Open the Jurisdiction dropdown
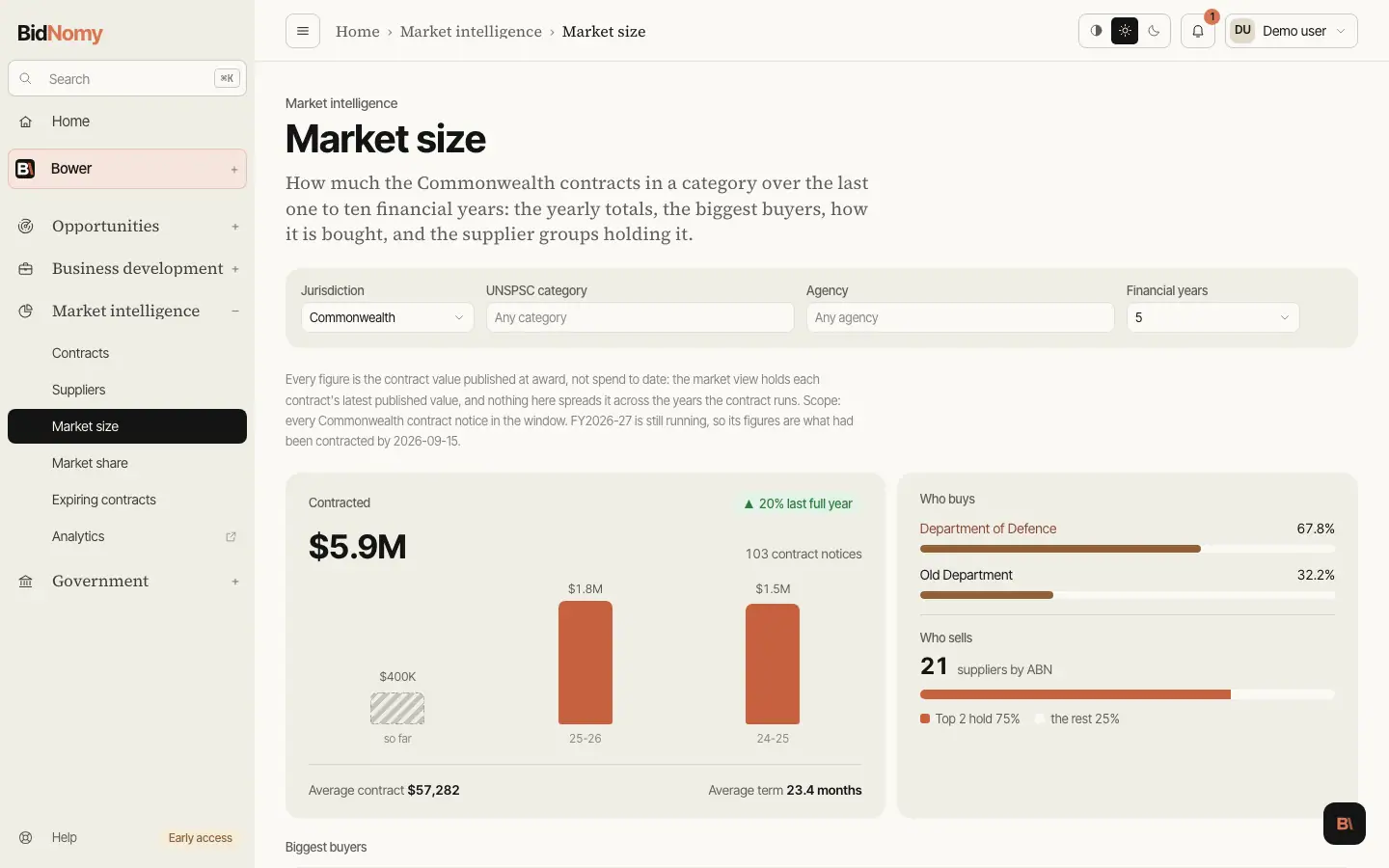 (387, 317)
